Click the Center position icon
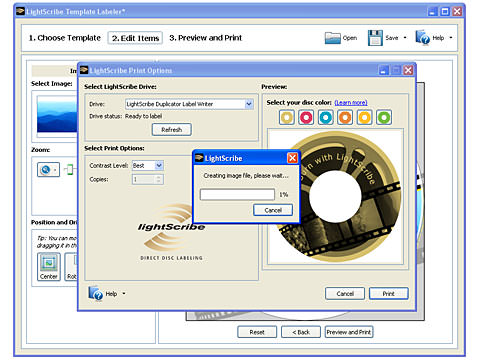Viewport: 480px width, 360px height. [49, 267]
